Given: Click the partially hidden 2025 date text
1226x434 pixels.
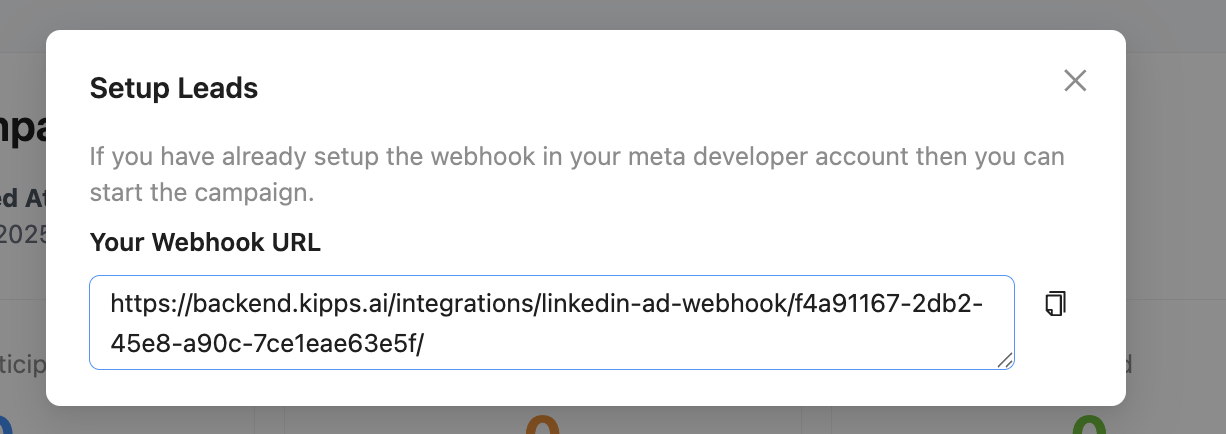Looking at the screenshot, I should (x=22, y=234).
